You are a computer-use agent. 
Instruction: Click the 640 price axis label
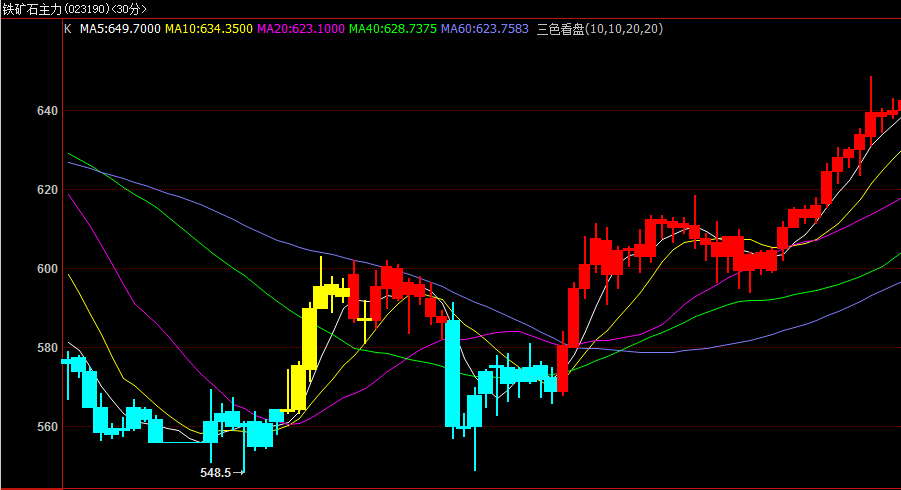47,111
